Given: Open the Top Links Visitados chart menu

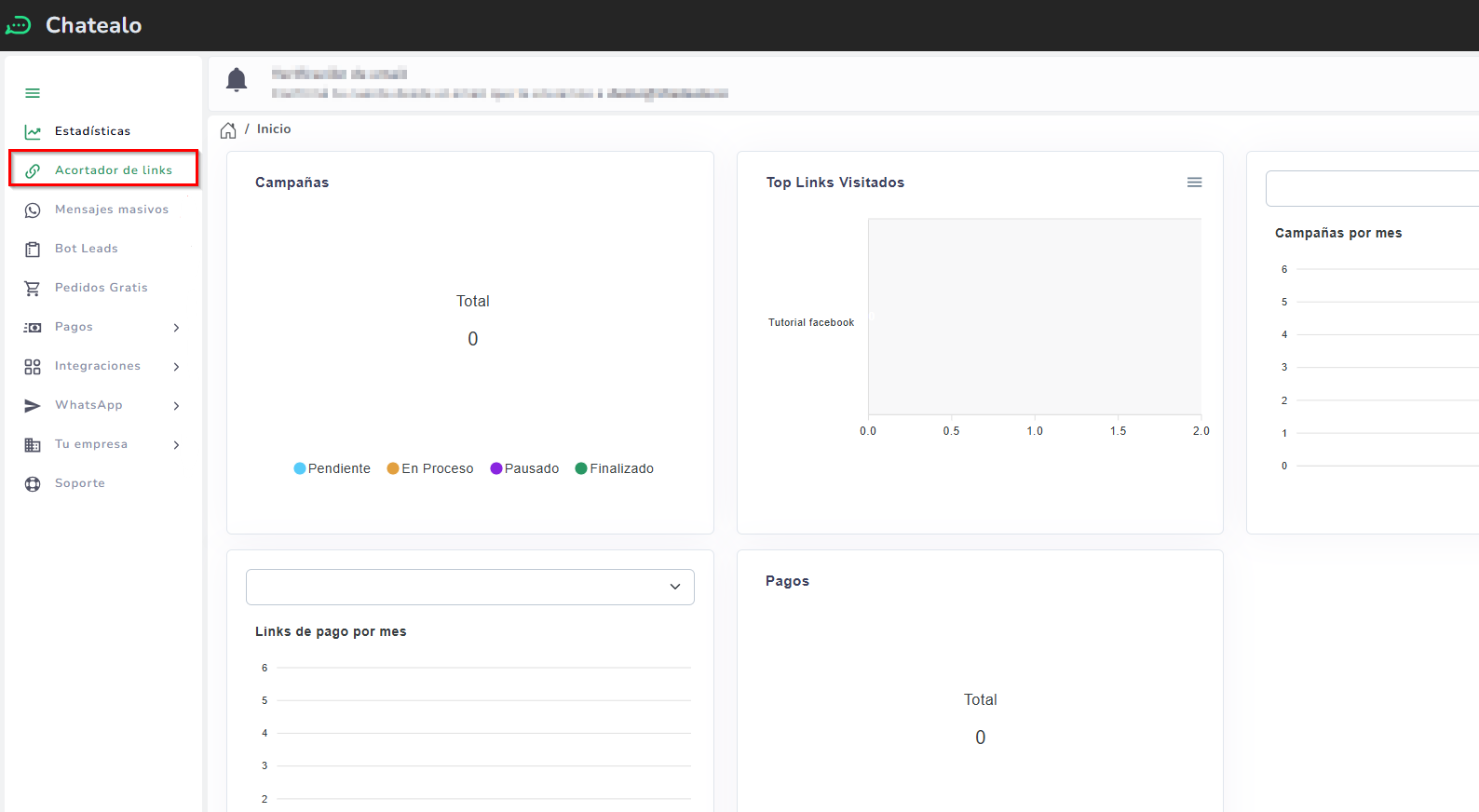Looking at the screenshot, I should click(x=1194, y=183).
